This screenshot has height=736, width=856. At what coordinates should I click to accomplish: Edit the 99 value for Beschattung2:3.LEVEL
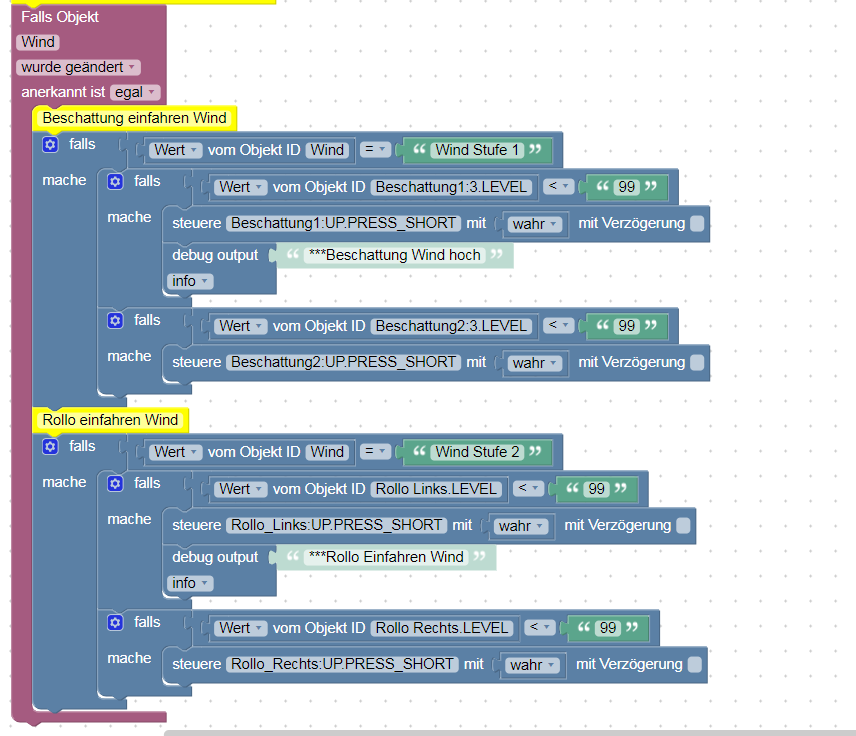[626, 327]
